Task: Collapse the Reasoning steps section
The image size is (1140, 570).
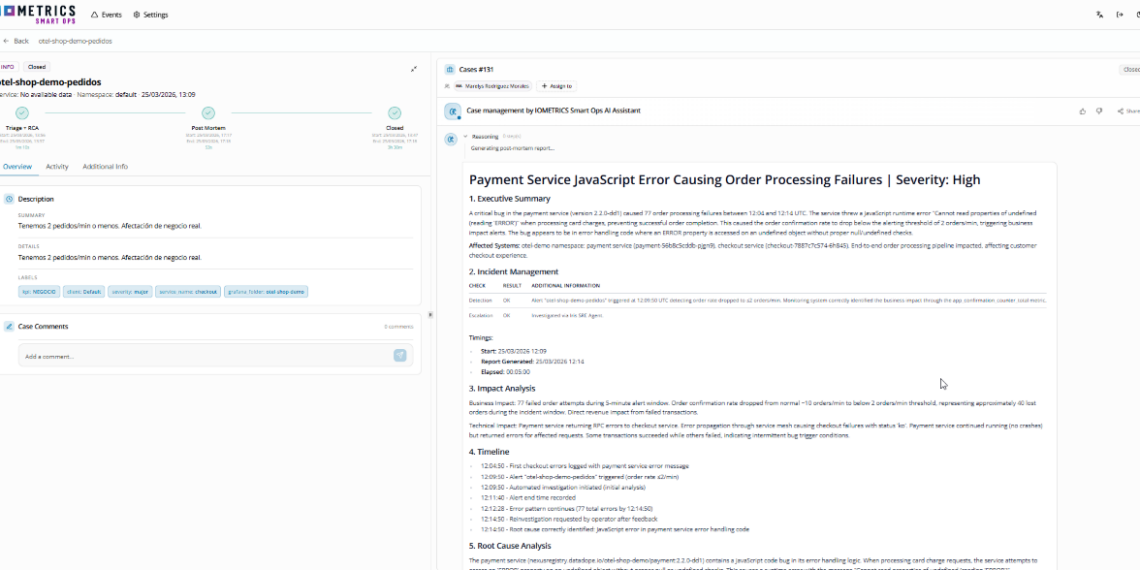Action: coord(465,136)
